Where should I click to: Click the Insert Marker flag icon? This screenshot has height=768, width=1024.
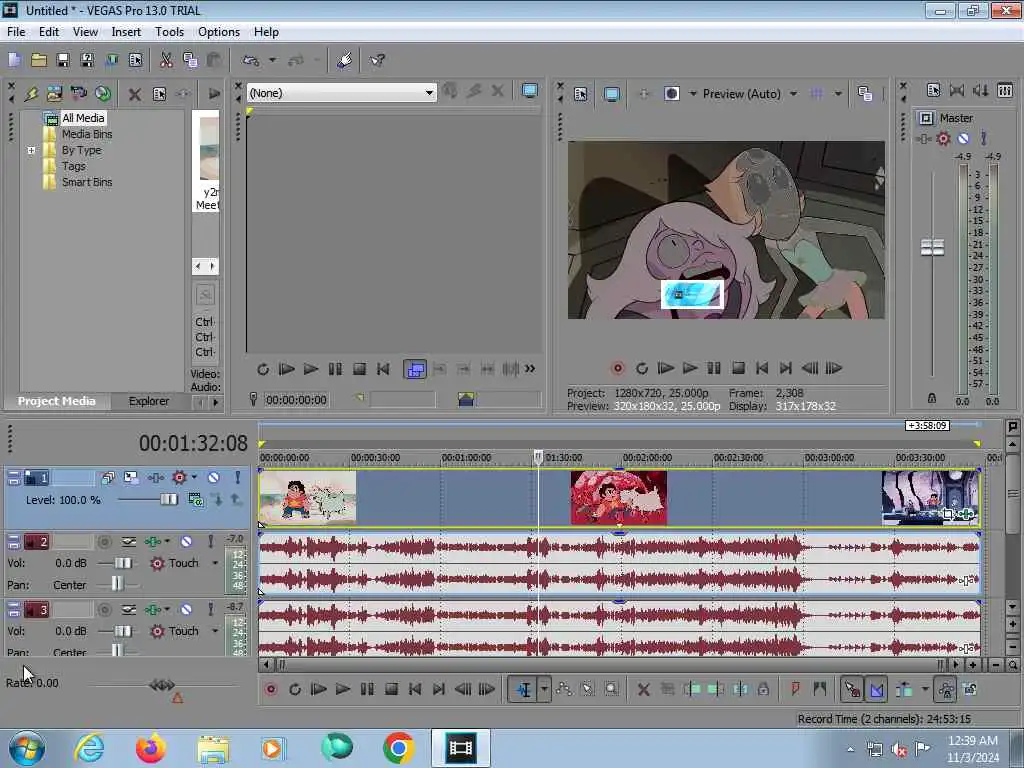click(x=795, y=688)
